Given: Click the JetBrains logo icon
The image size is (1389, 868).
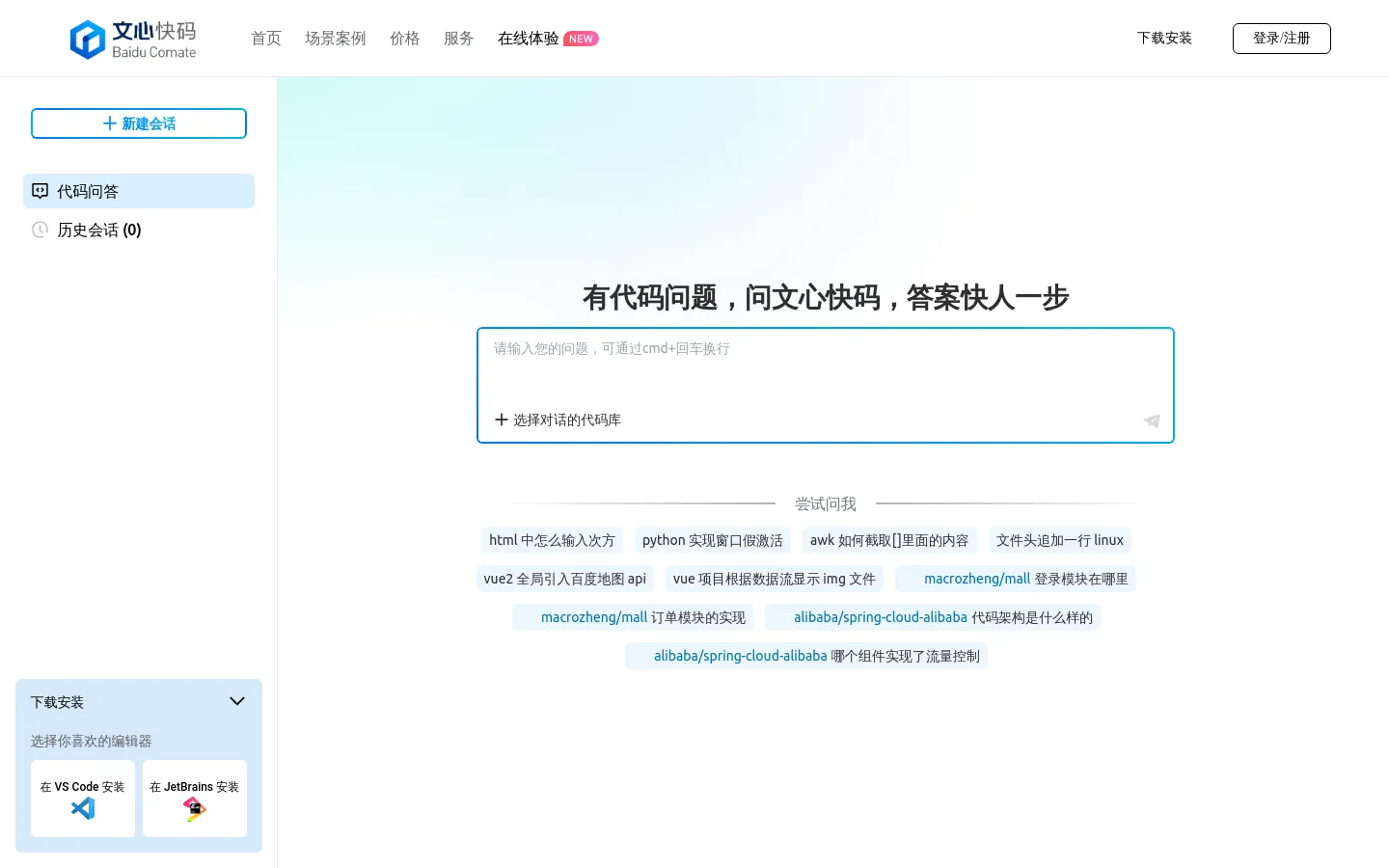Looking at the screenshot, I should (195, 809).
